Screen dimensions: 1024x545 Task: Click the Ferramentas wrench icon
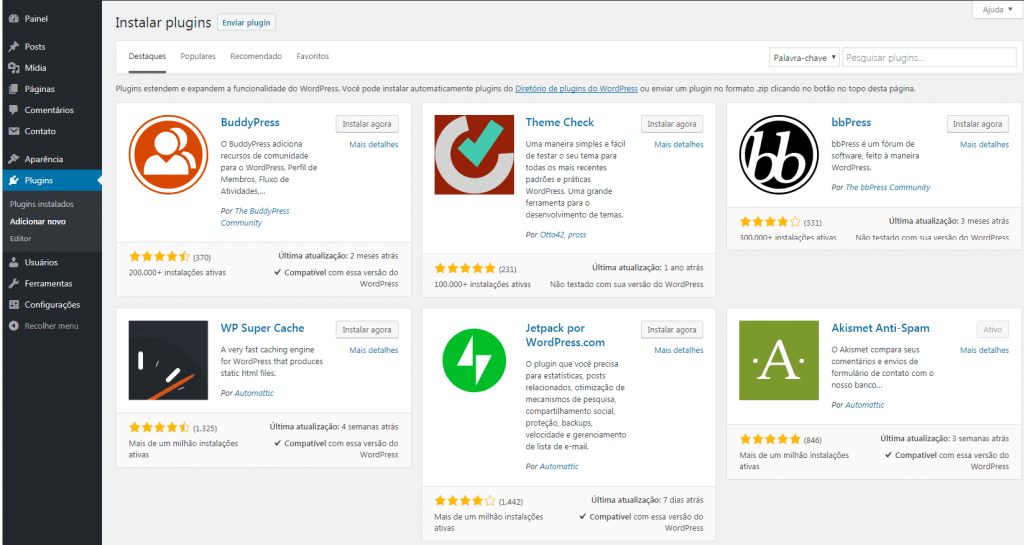[14, 283]
